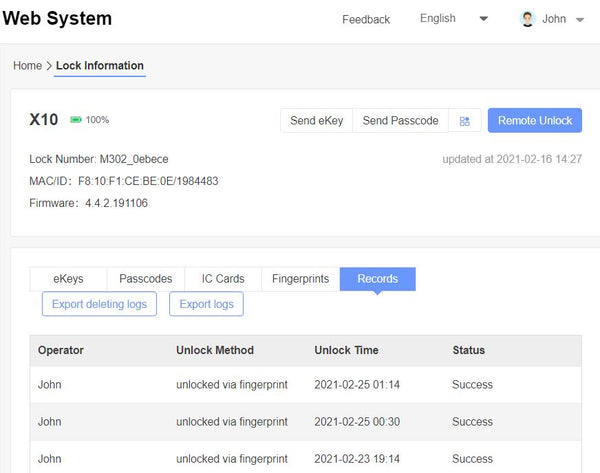
Task: Select the 2021-02-25 01:14 record row
Action: [306, 385]
